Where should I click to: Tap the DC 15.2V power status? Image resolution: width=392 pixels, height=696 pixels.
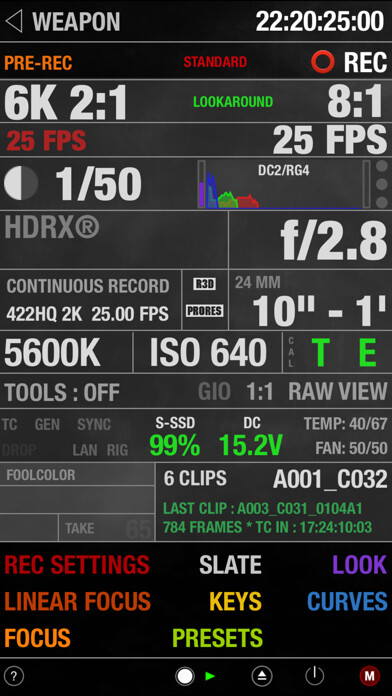(x=251, y=437)
